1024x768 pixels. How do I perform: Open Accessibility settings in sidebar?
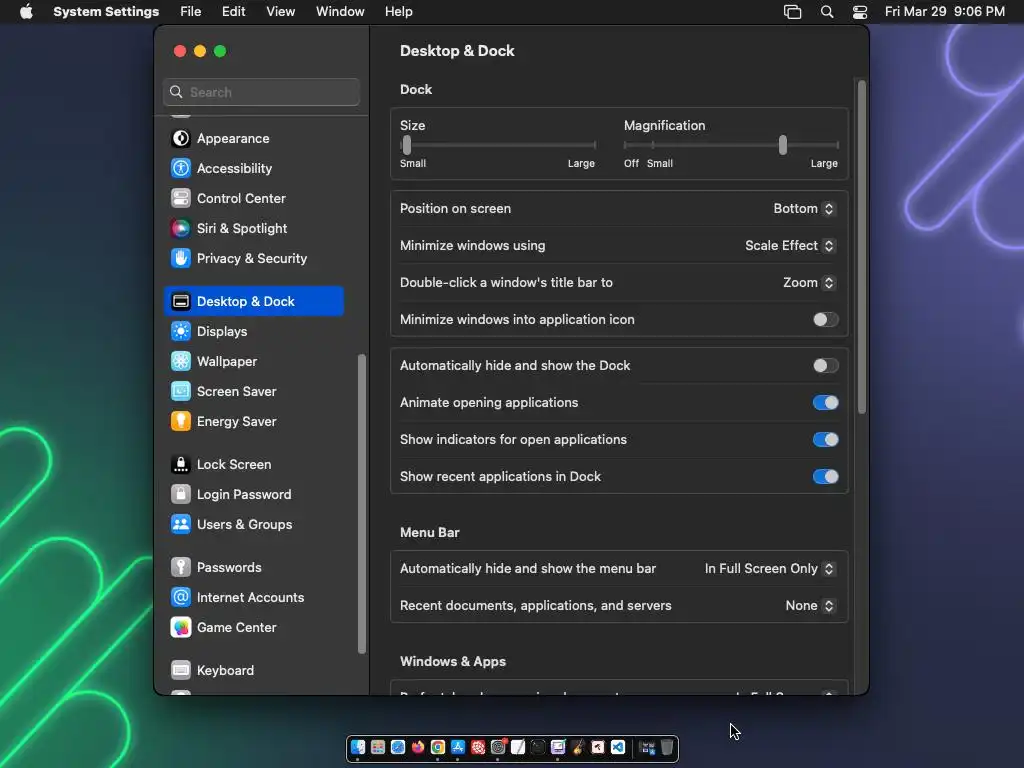(x=253, y=168)
